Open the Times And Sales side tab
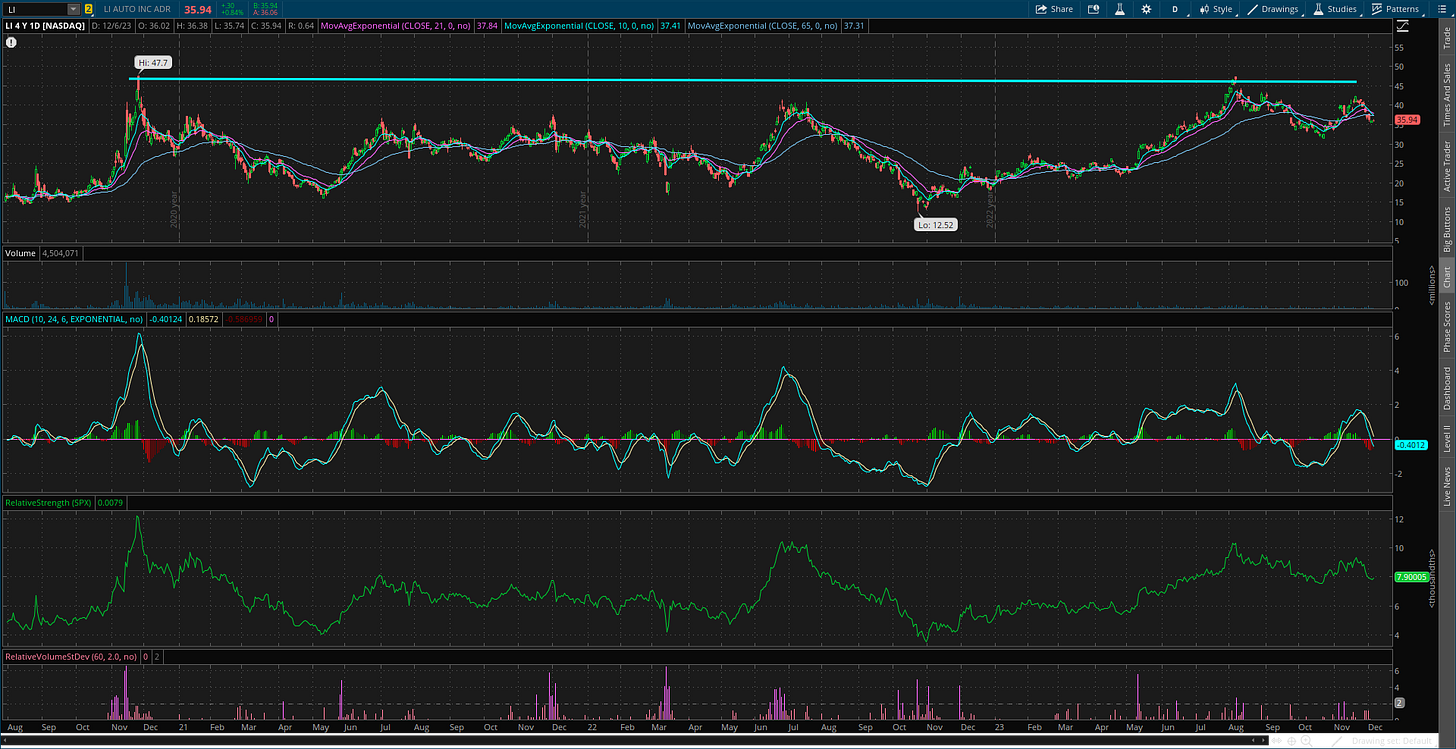This screenshot has width=1456, height=749. tap(1446, 93)
